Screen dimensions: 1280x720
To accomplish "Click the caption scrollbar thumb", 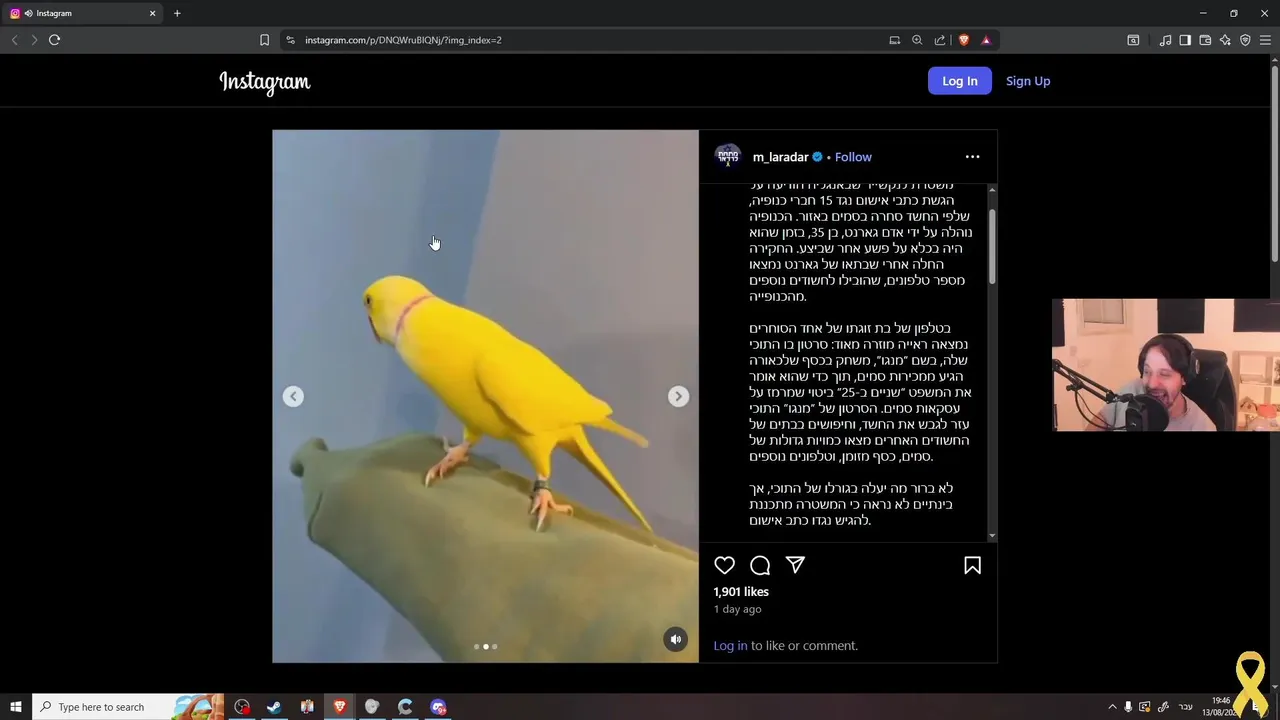I will pos(992,245).
